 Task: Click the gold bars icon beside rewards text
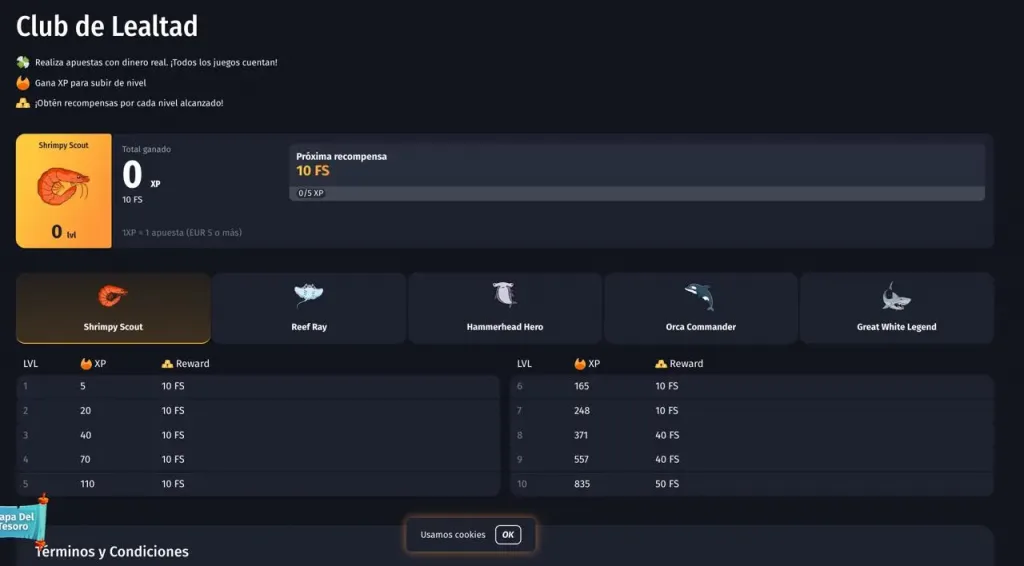coord(23,103)
